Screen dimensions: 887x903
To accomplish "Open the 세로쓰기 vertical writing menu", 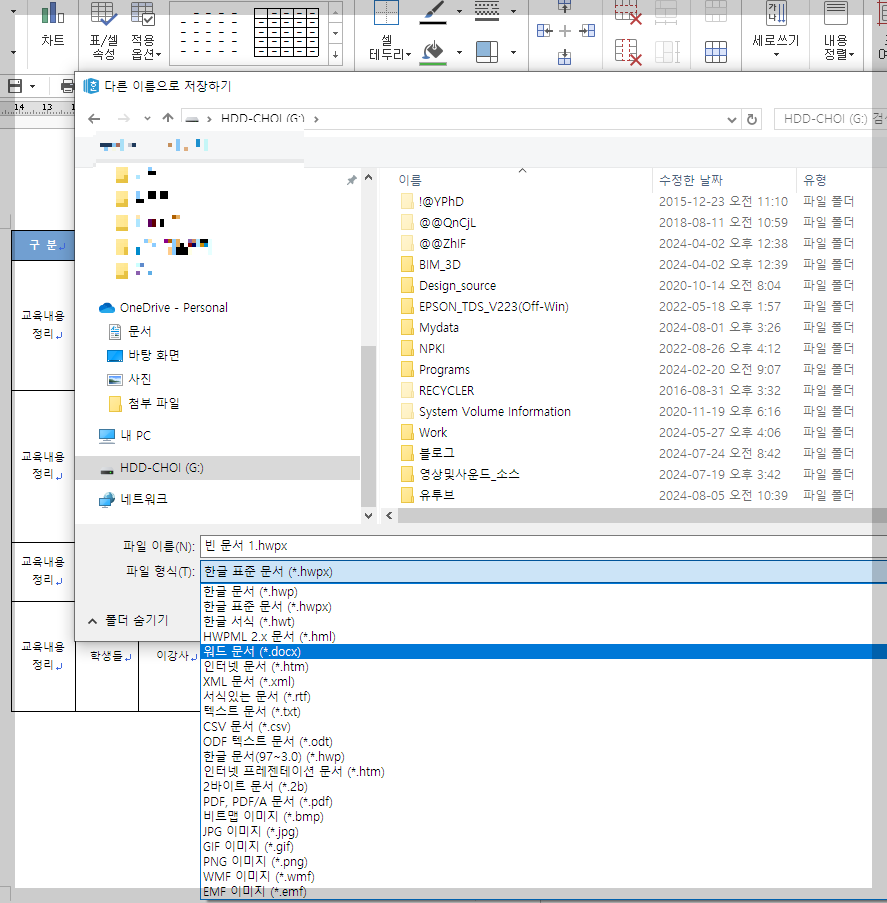I will [x=776, y=30].
